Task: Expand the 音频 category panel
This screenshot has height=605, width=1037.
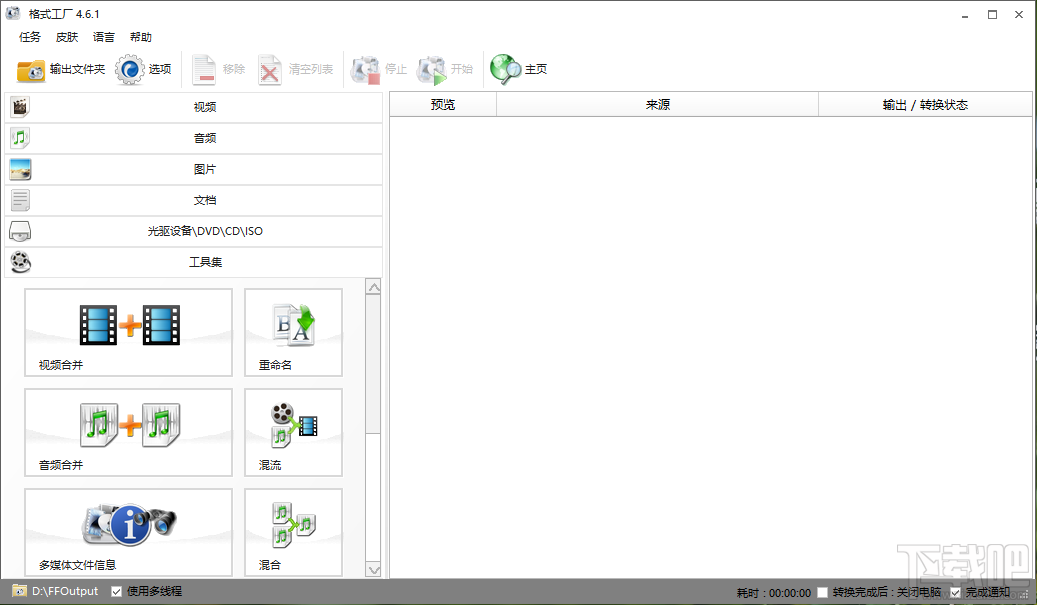Action: click(194, 138)
